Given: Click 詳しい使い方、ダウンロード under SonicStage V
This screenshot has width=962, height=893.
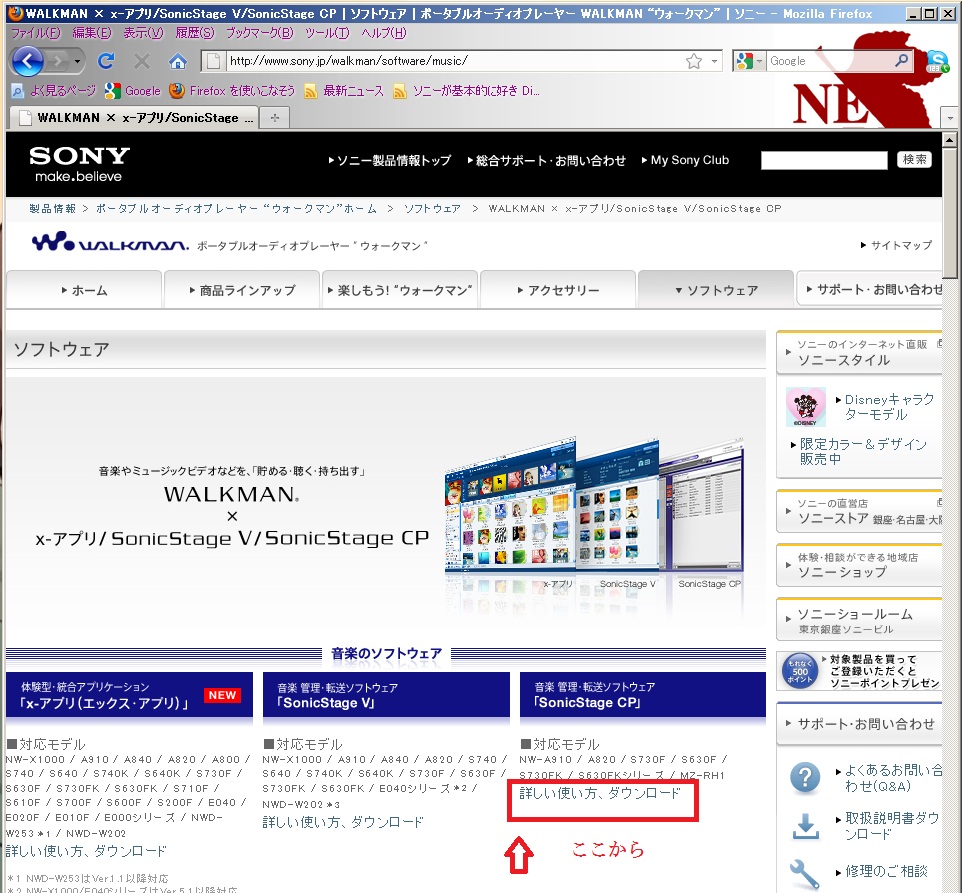Looking at the screenshot, I should pyautogui.click(x=343, y=822).
